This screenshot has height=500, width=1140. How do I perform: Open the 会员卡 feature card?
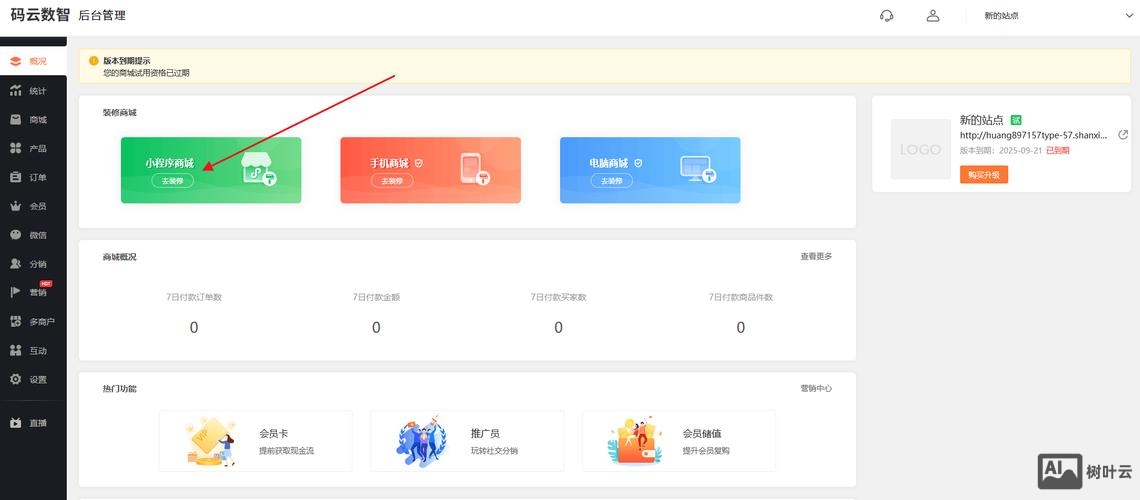pos(255,441)
